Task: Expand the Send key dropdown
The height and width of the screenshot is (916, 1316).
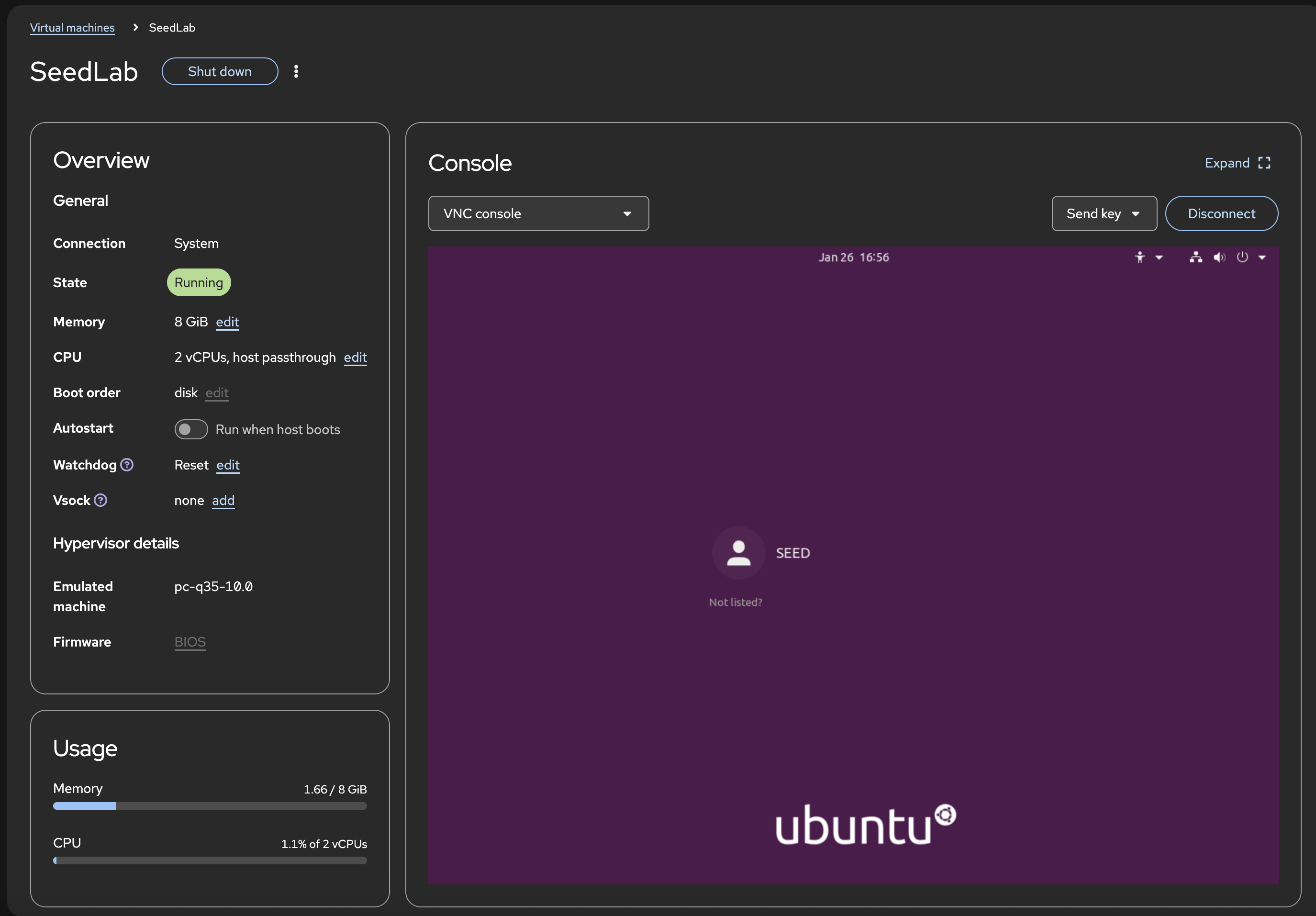Action: click(1104, 214)
